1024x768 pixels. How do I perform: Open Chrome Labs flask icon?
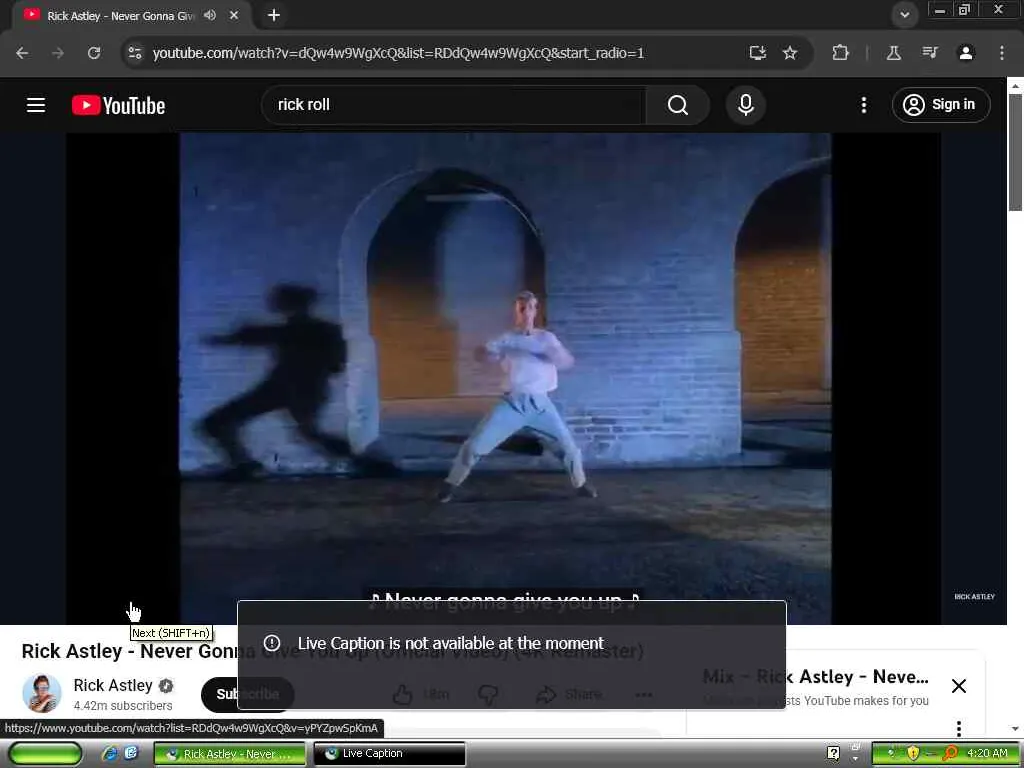click(894, 53)
